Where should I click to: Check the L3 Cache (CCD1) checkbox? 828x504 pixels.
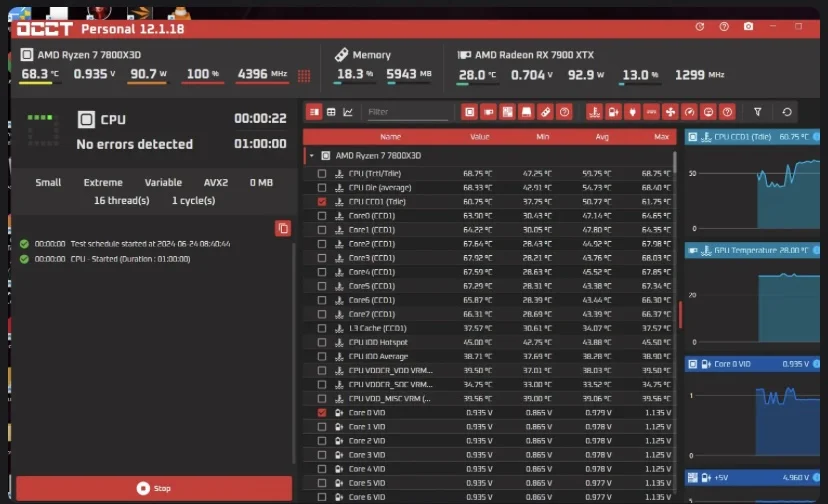click(x=322, y=328)
